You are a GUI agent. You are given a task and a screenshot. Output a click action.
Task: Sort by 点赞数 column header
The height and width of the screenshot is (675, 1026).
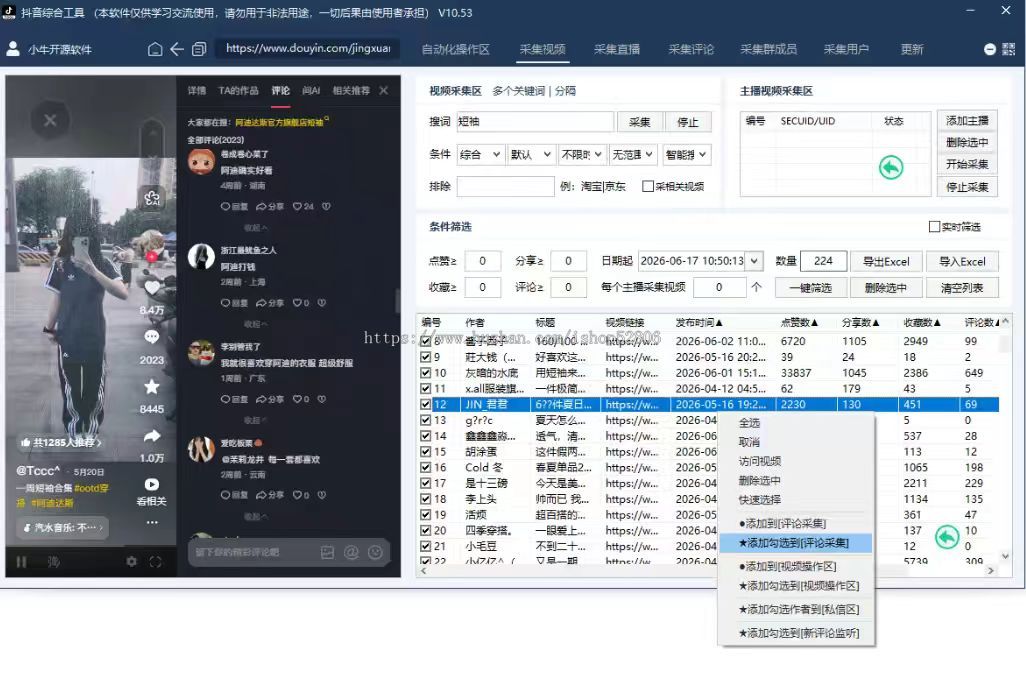pyautogui.click(x=800, y=322)
